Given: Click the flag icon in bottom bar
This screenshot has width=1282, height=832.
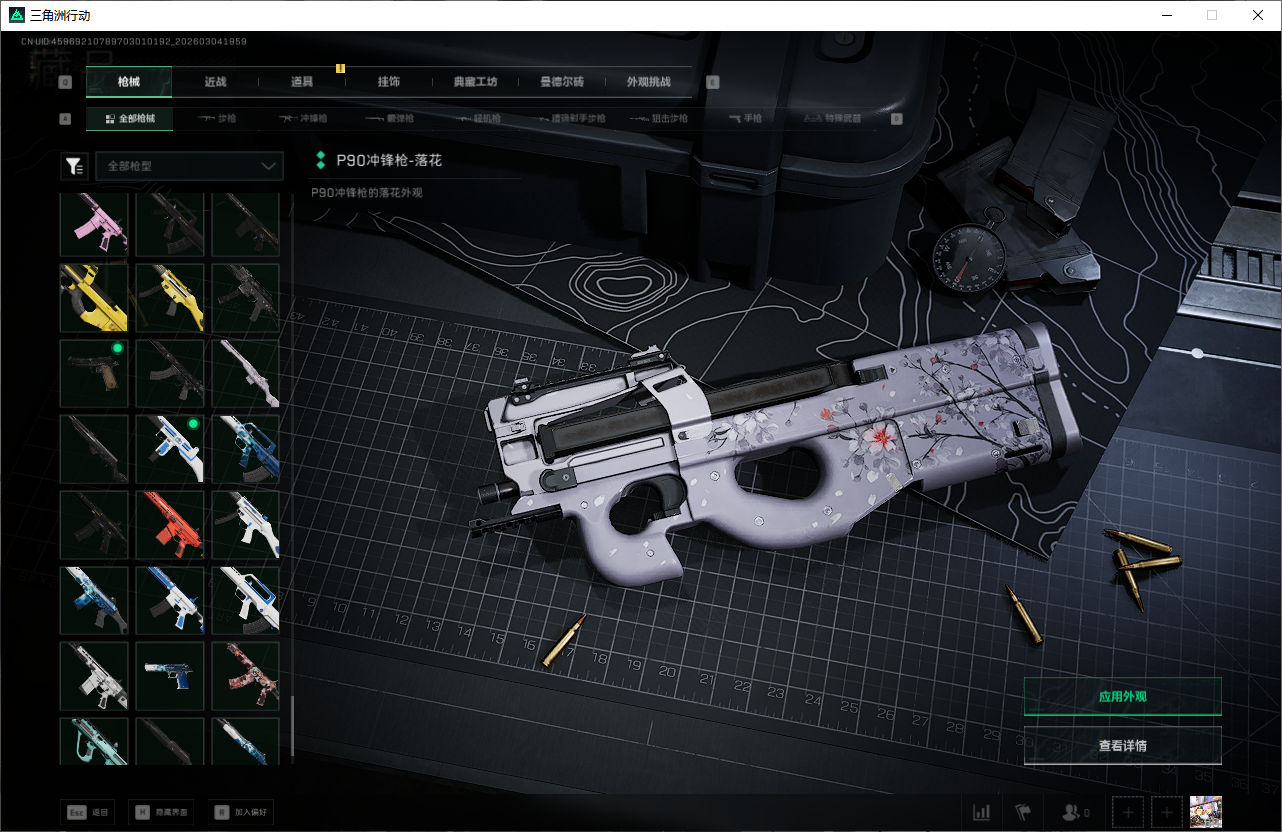Looking at the screenshot, I should (x=1023, y=812).
